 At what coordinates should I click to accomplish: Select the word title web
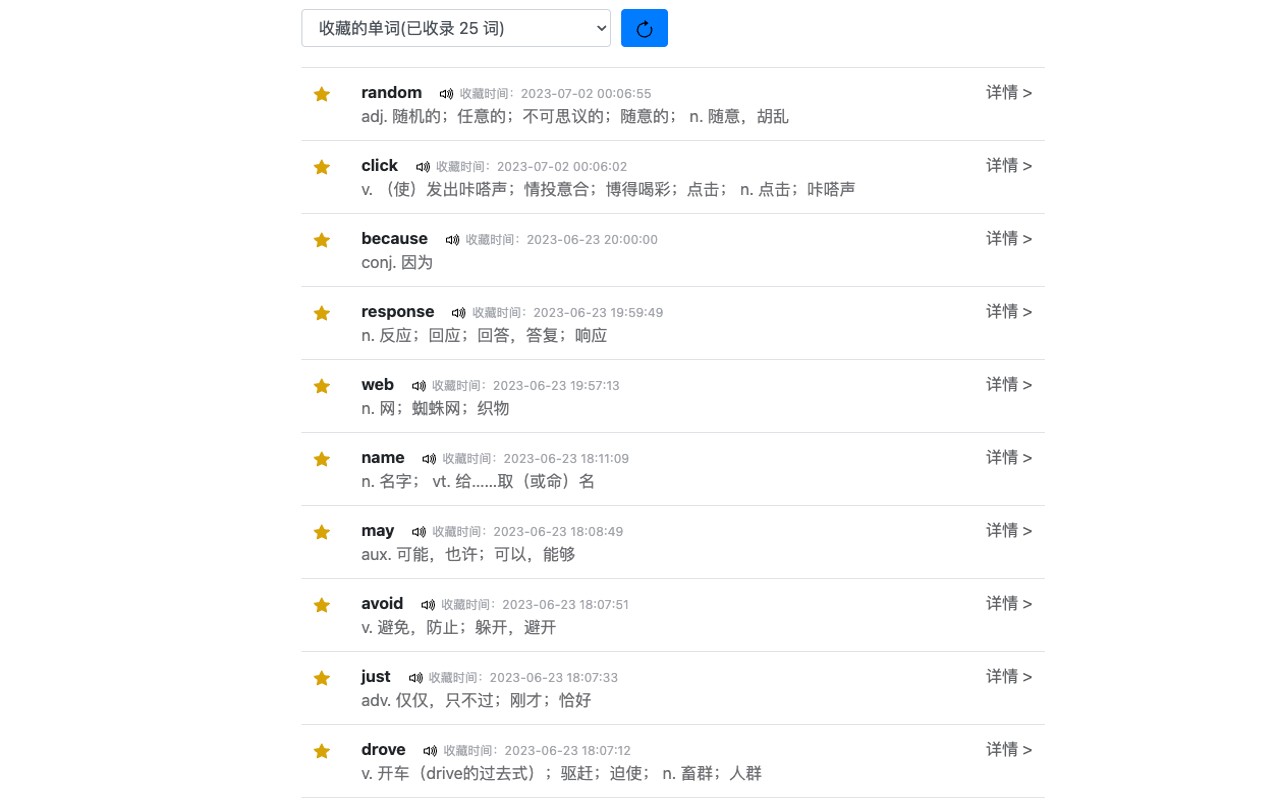378,384
